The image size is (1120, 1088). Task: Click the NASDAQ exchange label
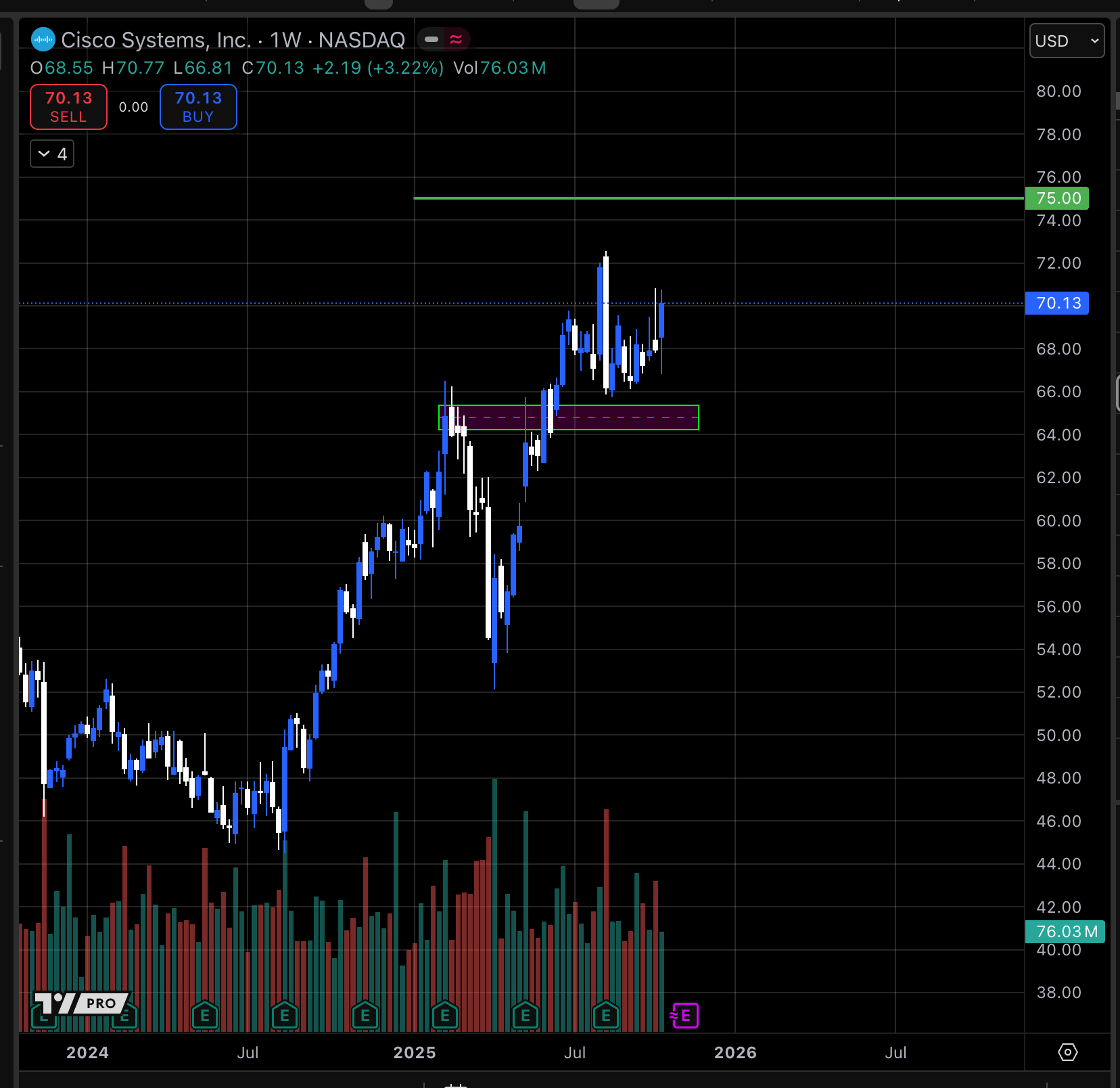tap(362, 40)
